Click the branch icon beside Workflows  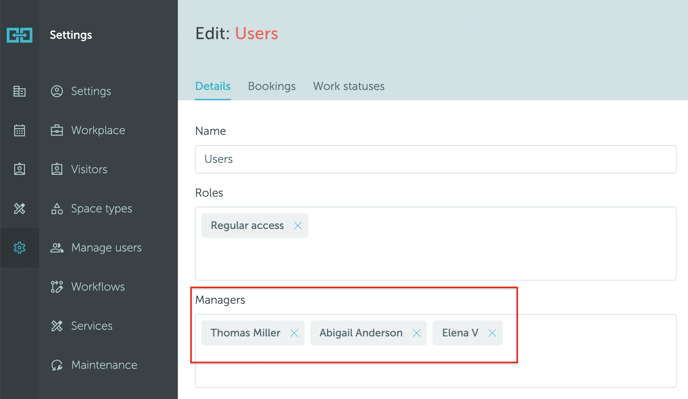click(57, 287)
